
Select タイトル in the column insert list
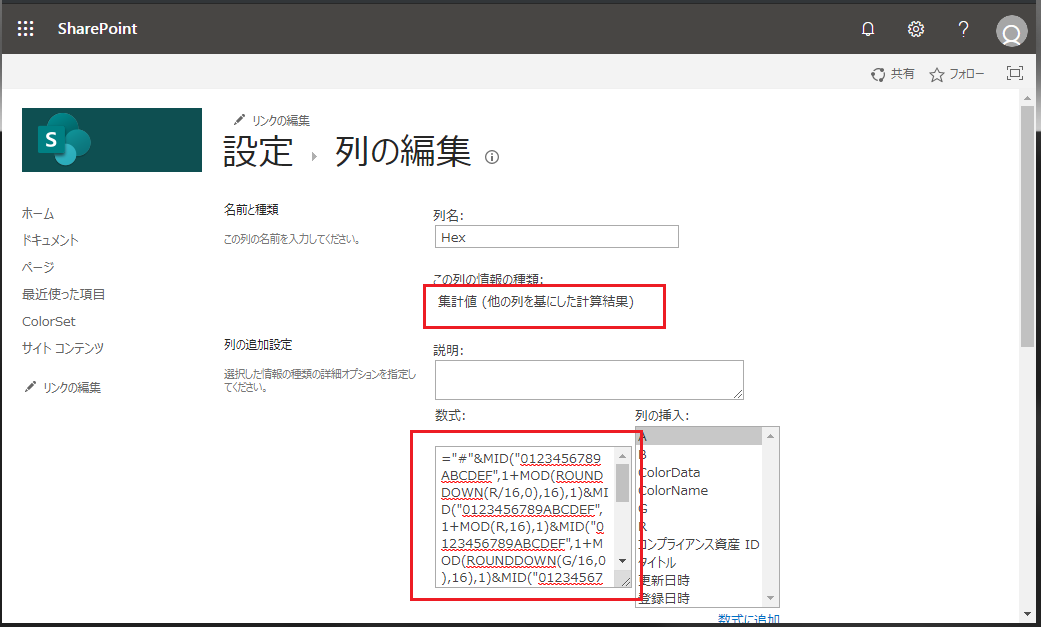pyautogui.click(x=699, y=562)
